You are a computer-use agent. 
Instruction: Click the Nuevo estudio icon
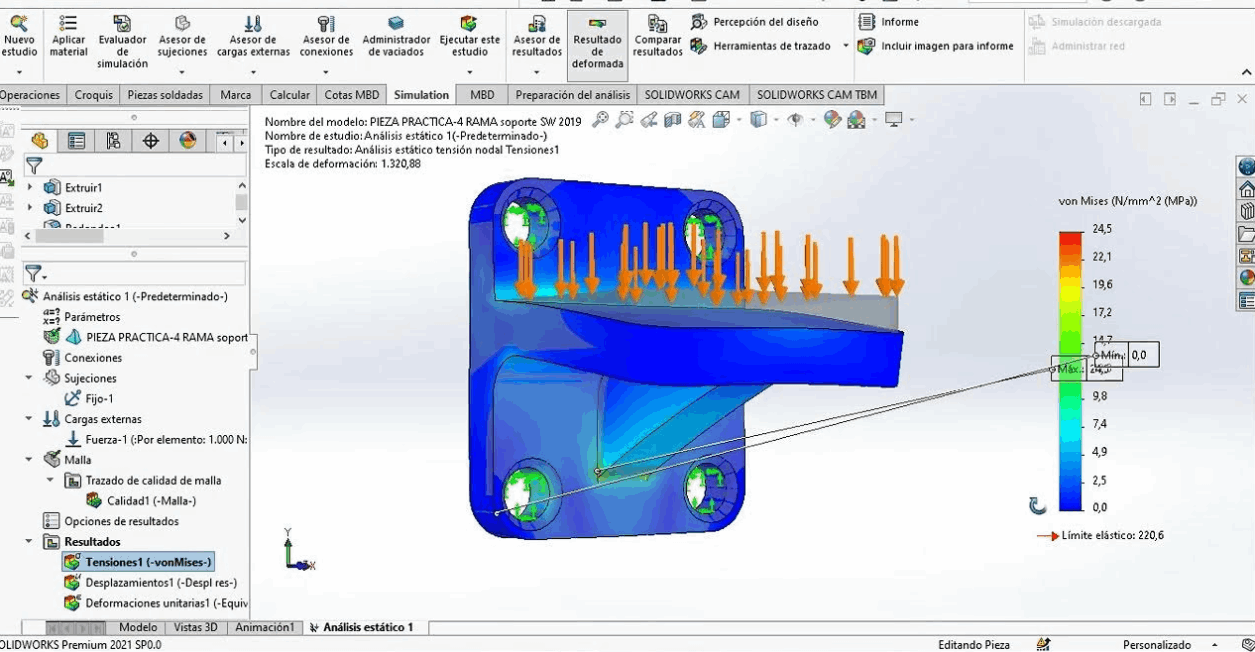pos(19,24)
